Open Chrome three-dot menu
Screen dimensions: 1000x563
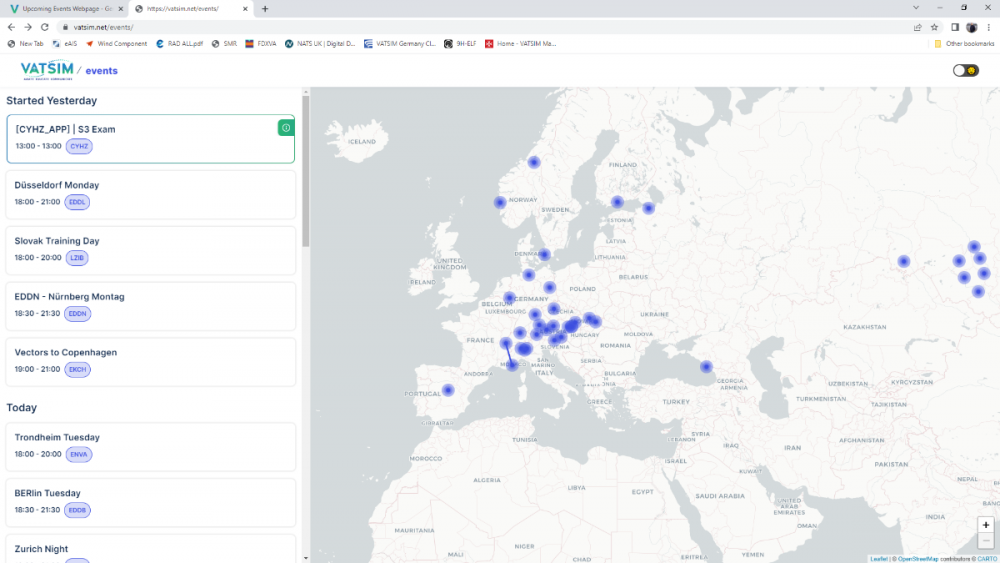coord(989,27)
